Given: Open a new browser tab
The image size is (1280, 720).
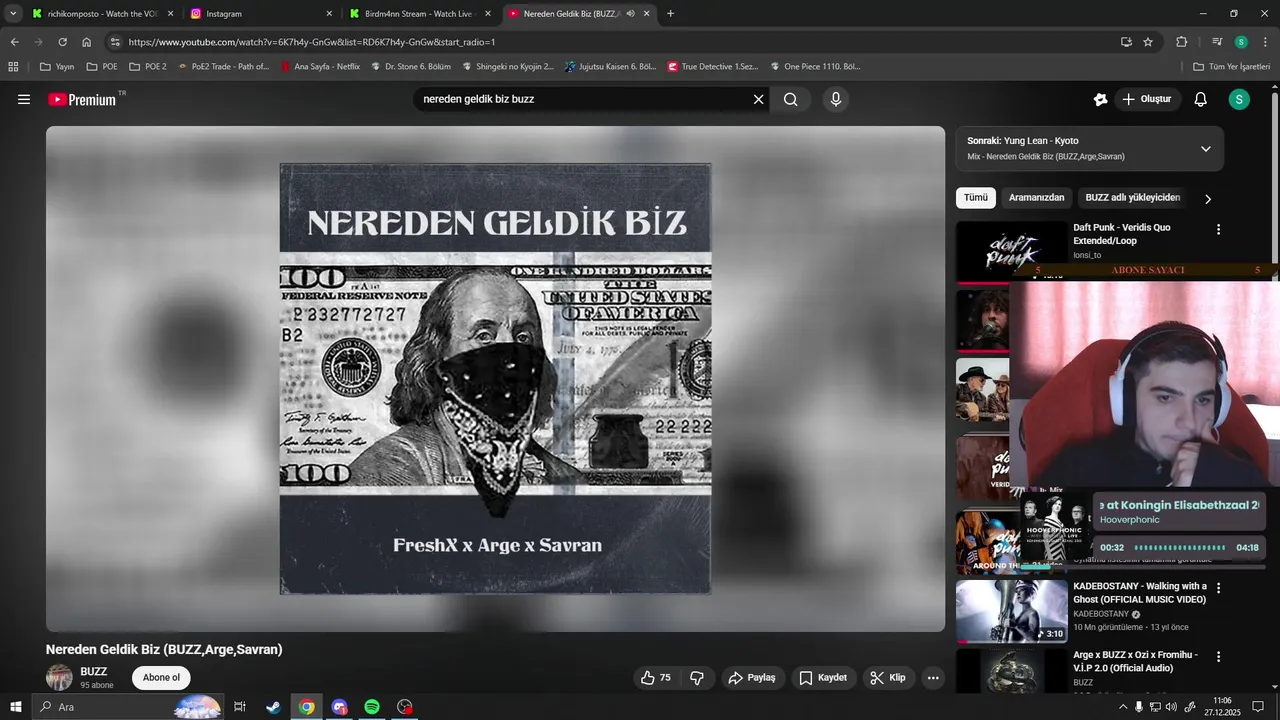Looking at the screenshot, I should 670,14.
